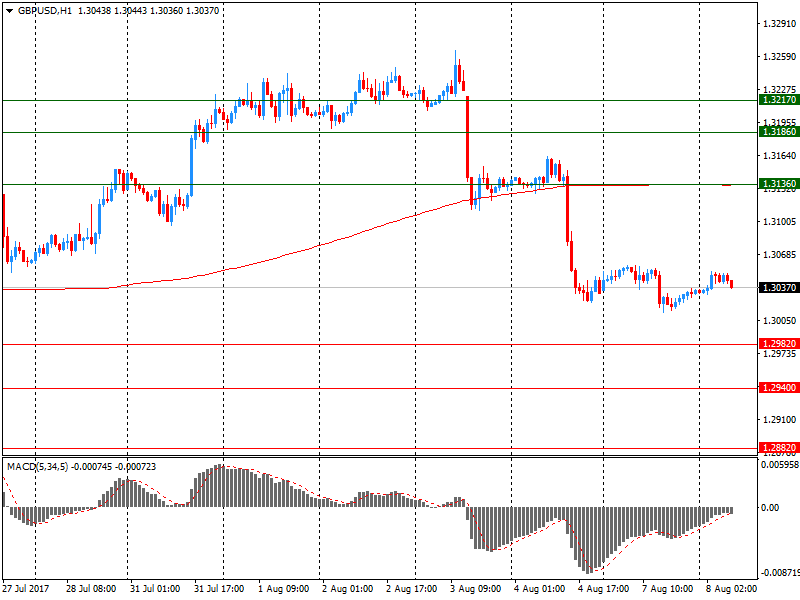Click the 4 Aug 01:00 time axis label
The image size is (800, 600).
[539, 589]
